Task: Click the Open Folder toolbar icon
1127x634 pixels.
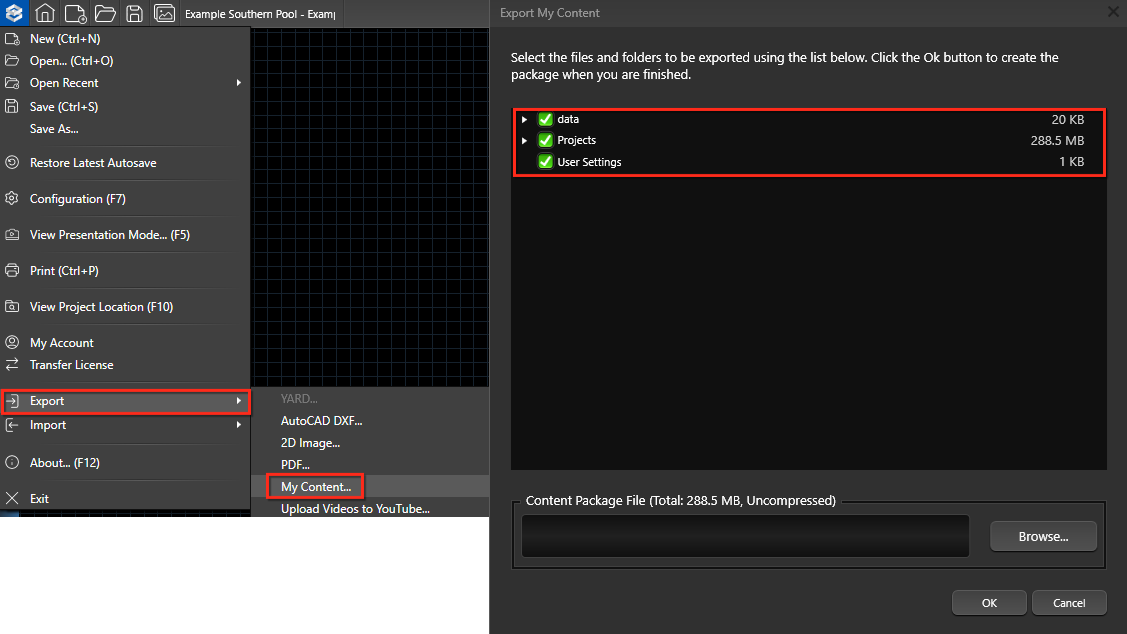Action: pos(104,13)
